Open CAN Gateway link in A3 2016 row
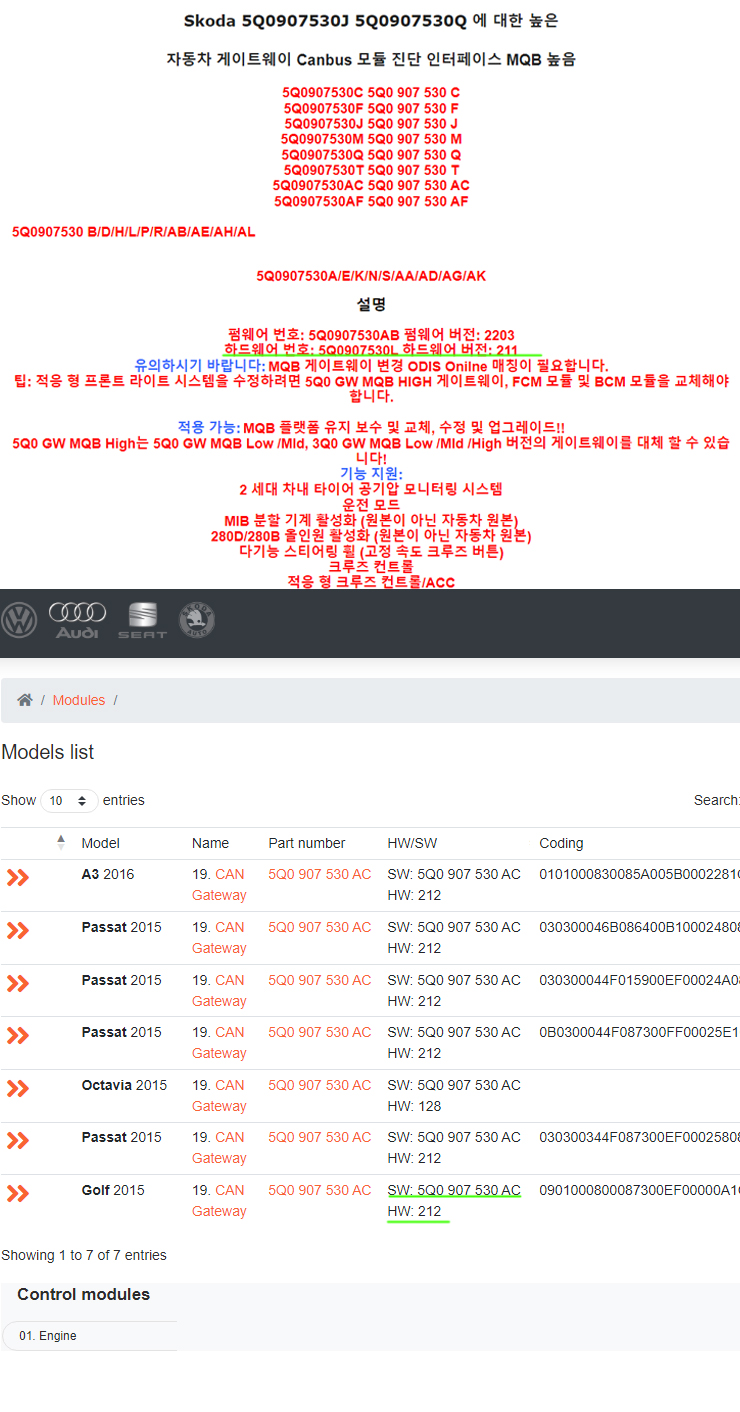740x1412 pixels. click(x=219, y=884)
